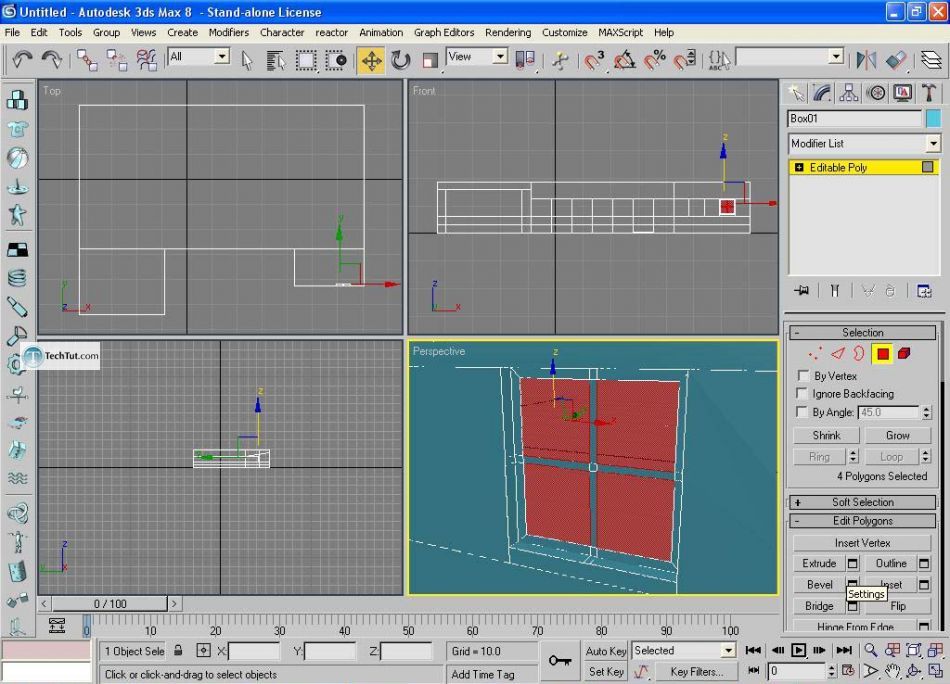
Task: Click the Select Object arrow tool
Action: click(x=247, y=60)
